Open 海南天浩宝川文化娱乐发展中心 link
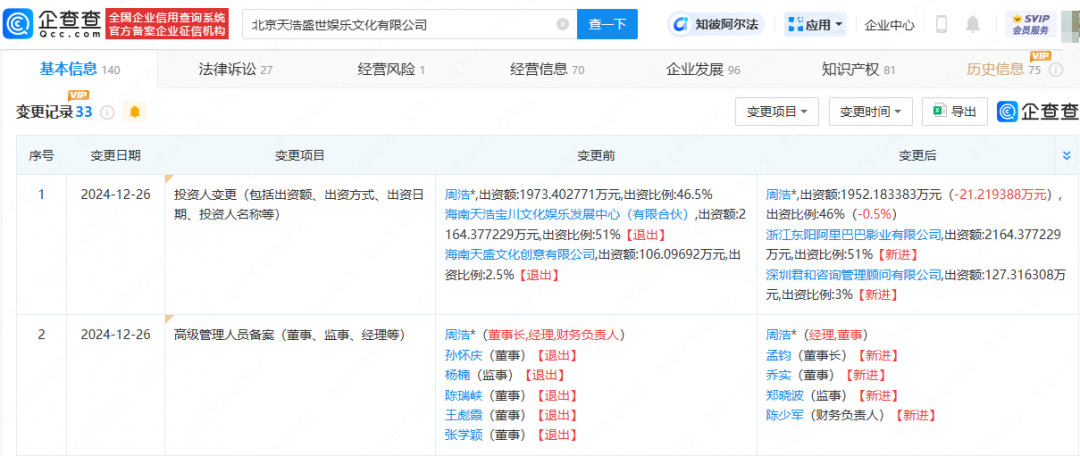Screen dimensions: 1080x456 568,214
